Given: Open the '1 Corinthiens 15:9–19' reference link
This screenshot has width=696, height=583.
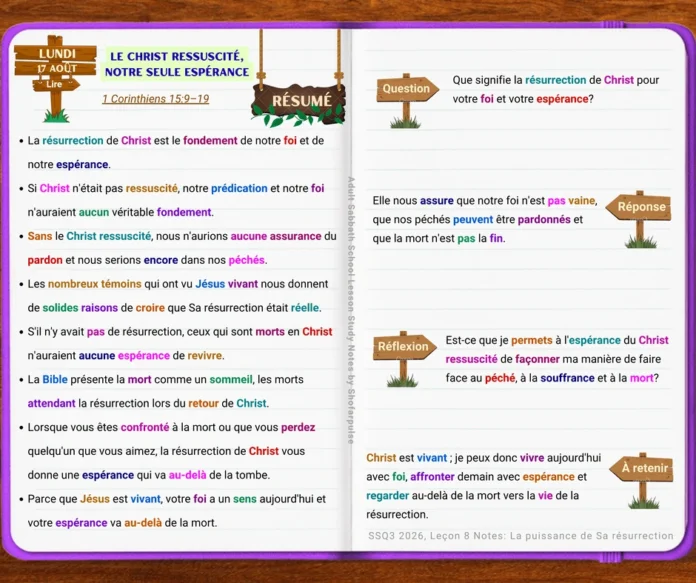Looking at the screenshot, I should click(155, 99).
